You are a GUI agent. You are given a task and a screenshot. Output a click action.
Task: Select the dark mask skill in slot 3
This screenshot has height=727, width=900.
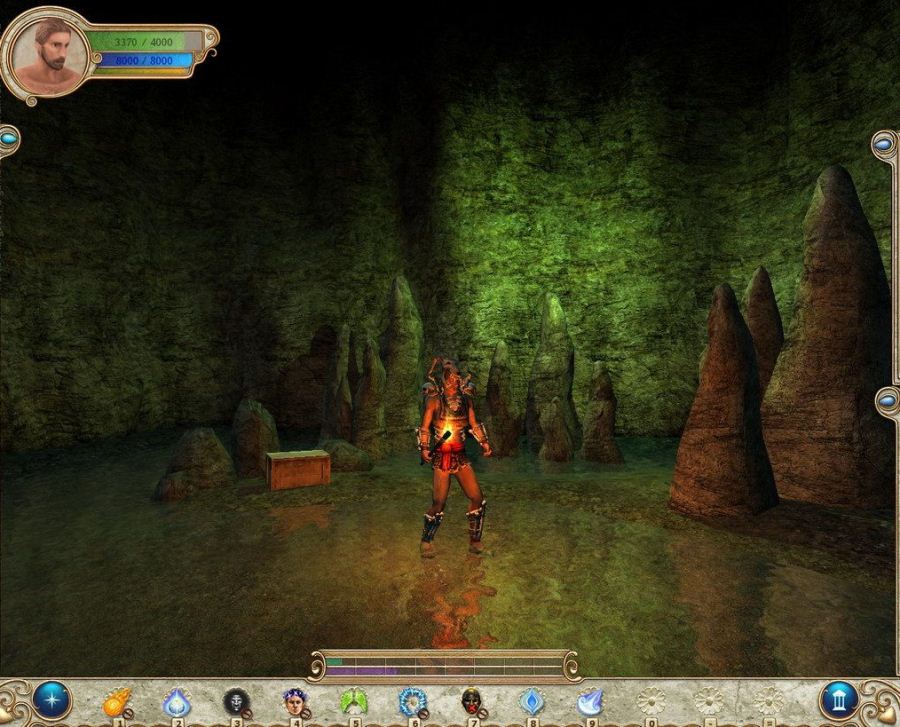[235, 702]
